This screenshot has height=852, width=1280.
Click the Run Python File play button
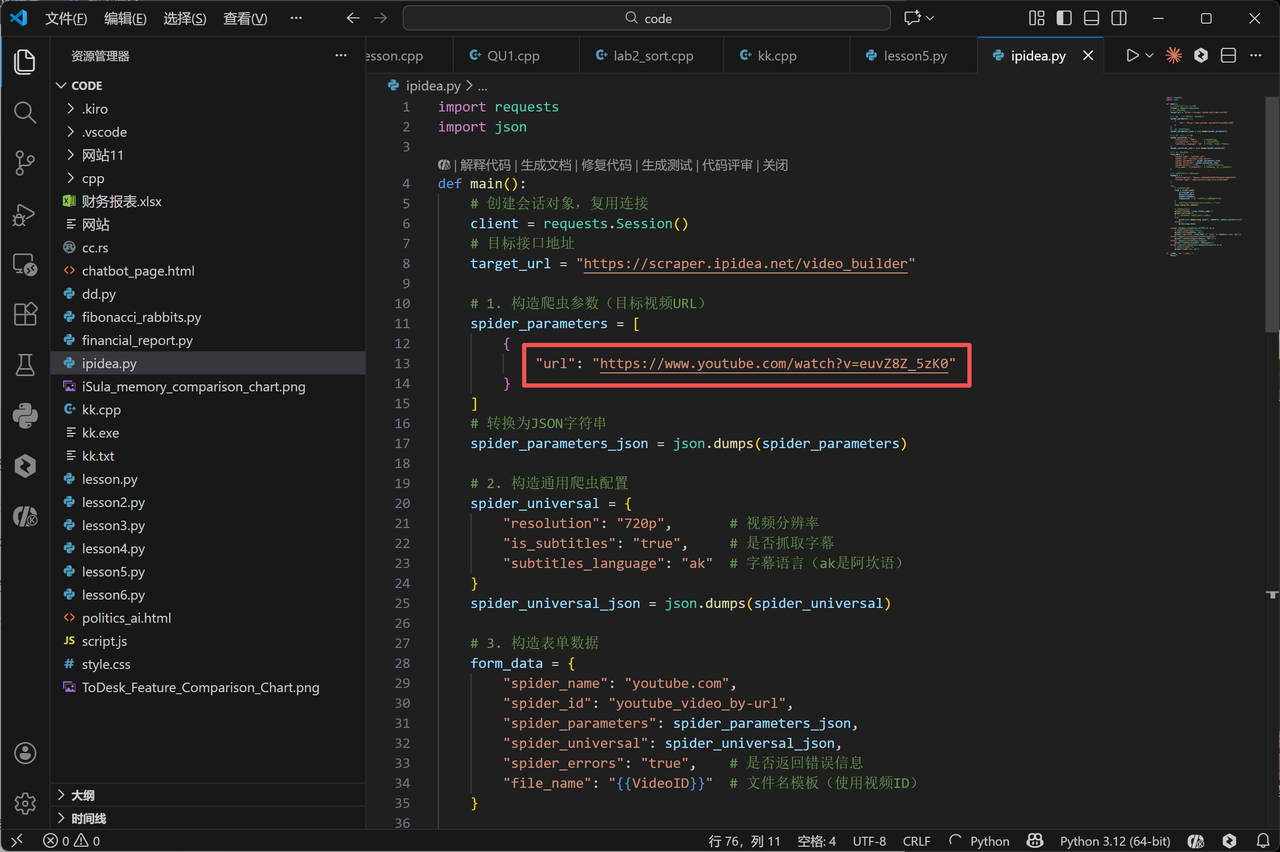point(1132,56)
